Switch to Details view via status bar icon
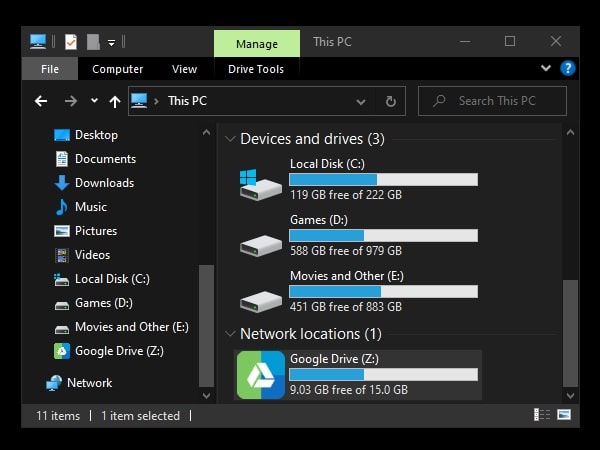The height and width of the screenshot is (450, 600). (x=542, y=414)
